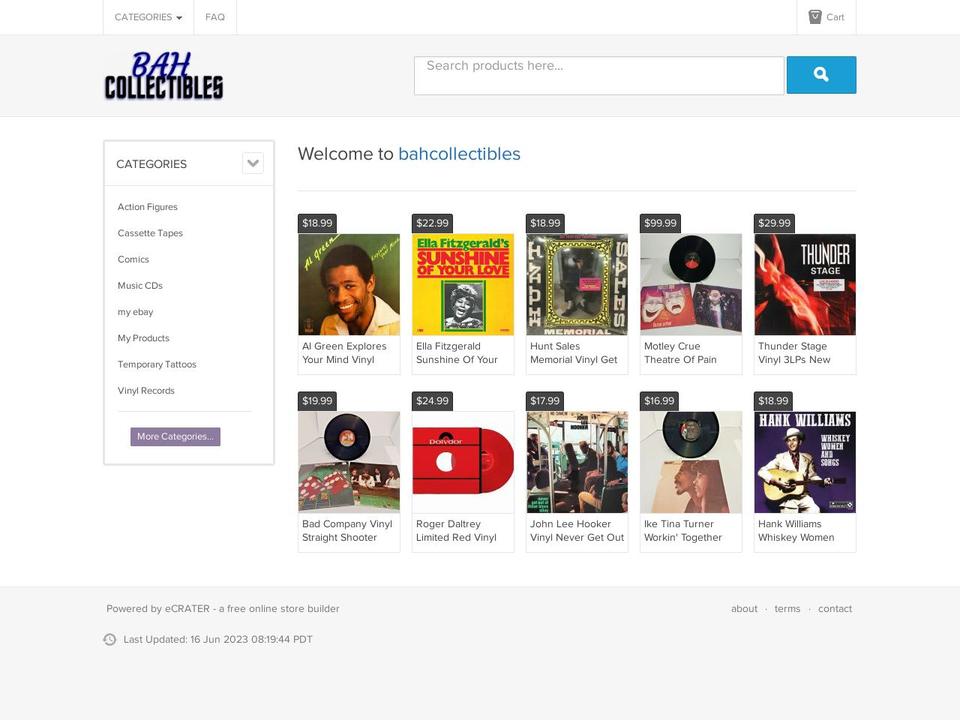Open Vinyl Records category
This screenshot has width=960, height=720.
coord(146,391)
